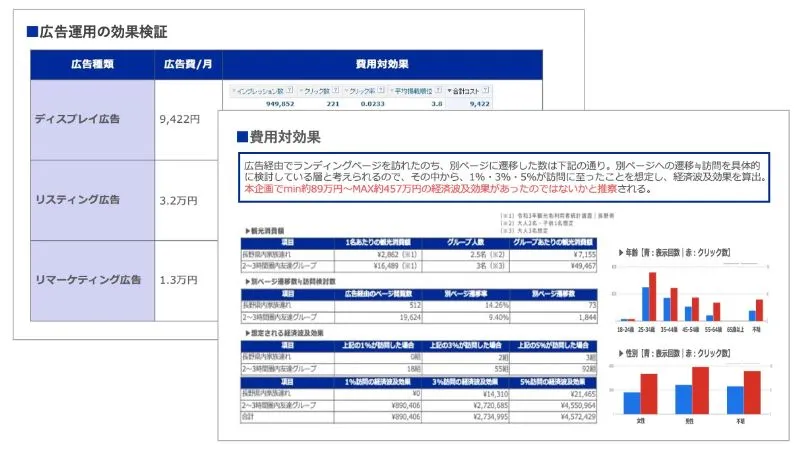Click the ¥7,155 cell
This screenshot has height=449, width=800.
click(x=584, y=254)
